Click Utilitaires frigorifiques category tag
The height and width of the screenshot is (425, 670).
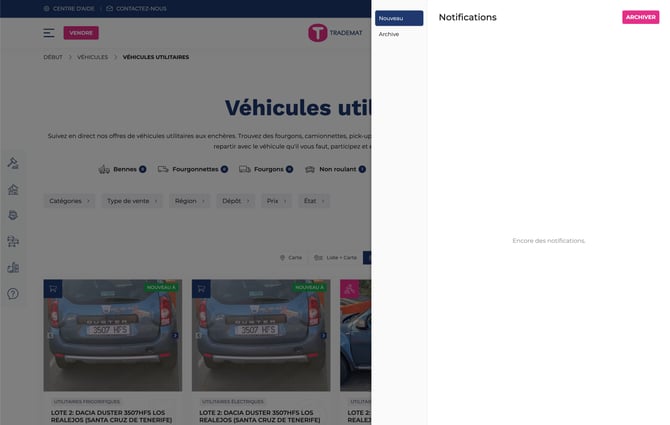coord(87,402)
